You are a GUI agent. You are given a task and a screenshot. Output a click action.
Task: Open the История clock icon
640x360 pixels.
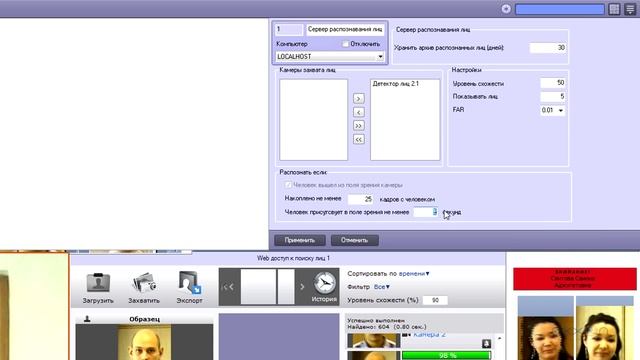(324, 283)
